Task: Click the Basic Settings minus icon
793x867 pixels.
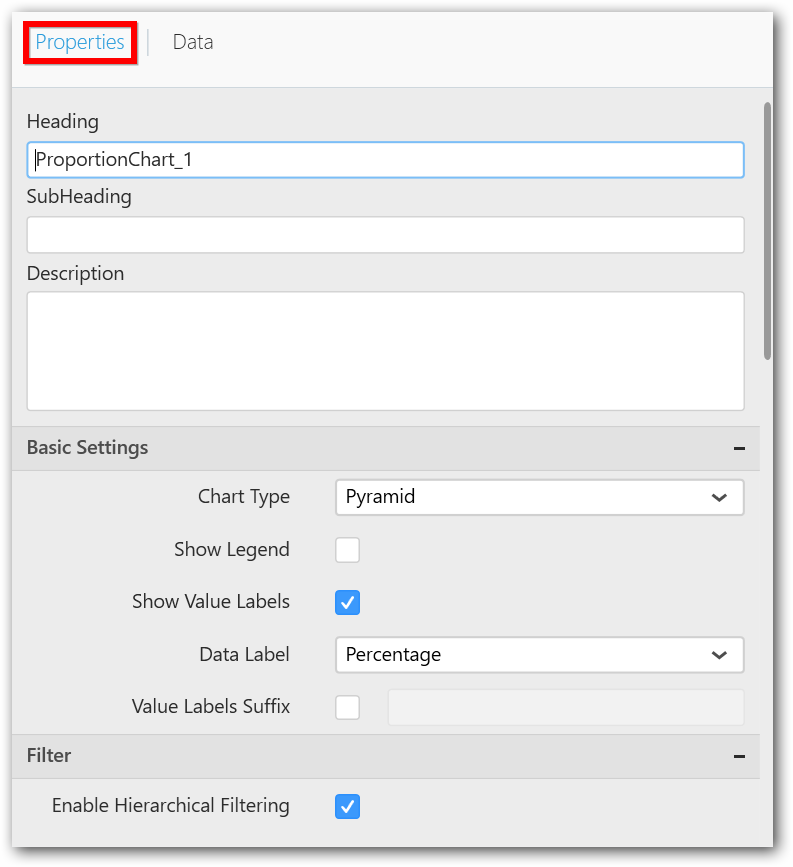Action: [x=739, y=449]
